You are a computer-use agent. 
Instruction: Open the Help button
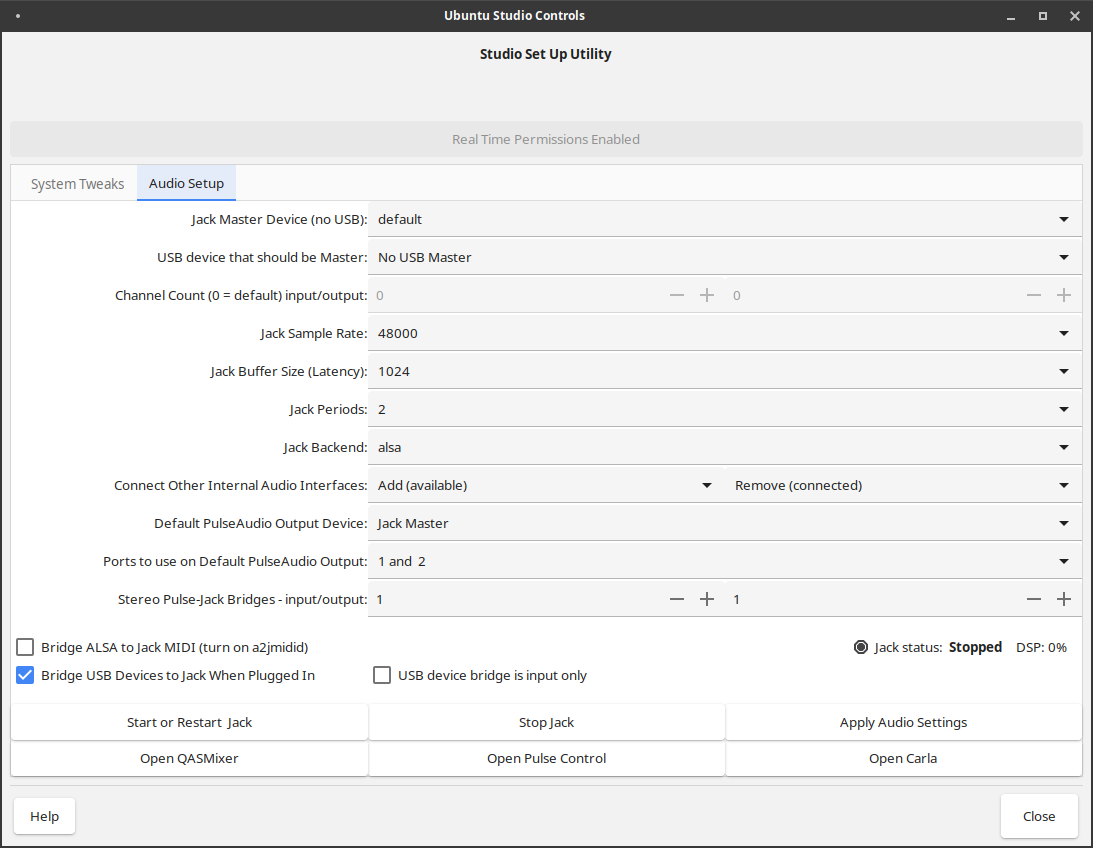pos(44,816)
